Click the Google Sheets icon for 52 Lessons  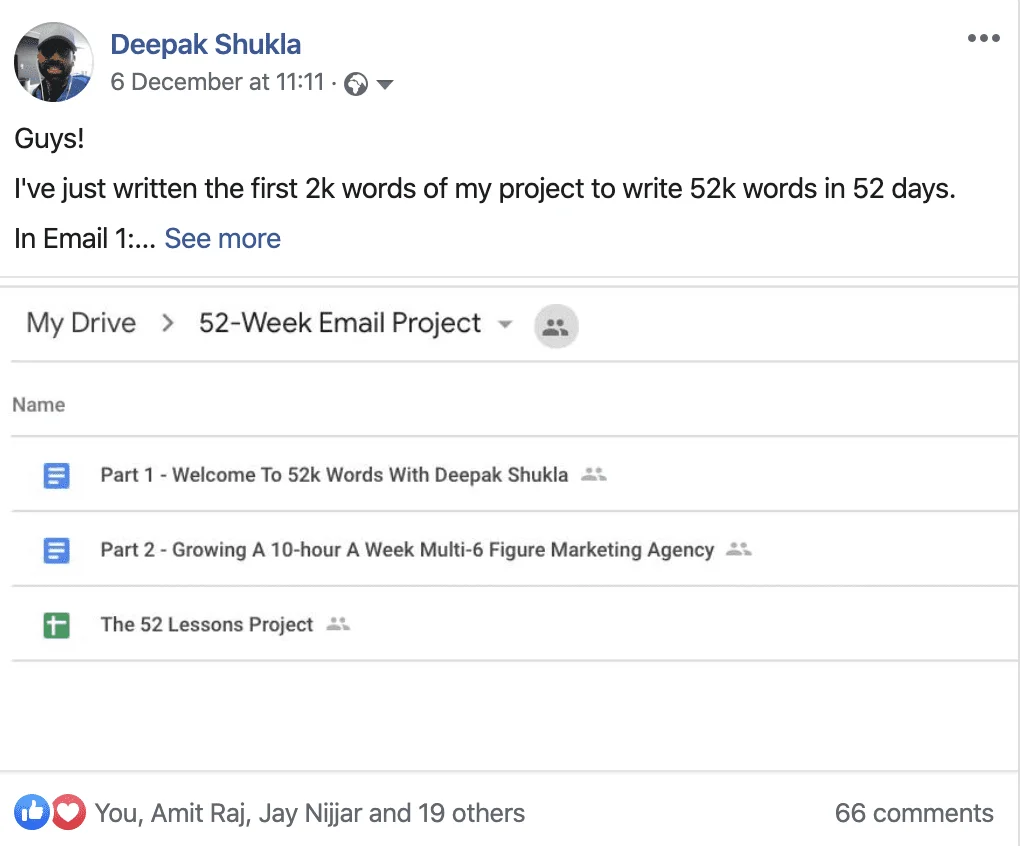coord(57,626)
